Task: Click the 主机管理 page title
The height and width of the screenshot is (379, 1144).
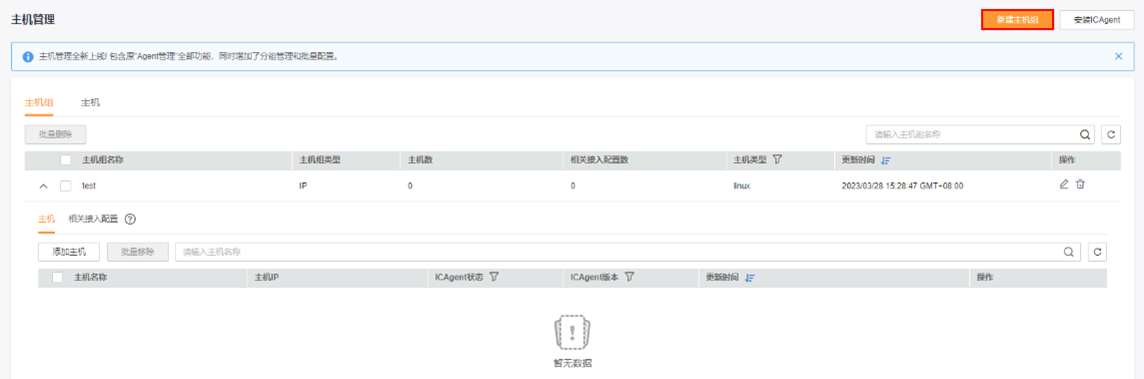Action: [33, 20]
